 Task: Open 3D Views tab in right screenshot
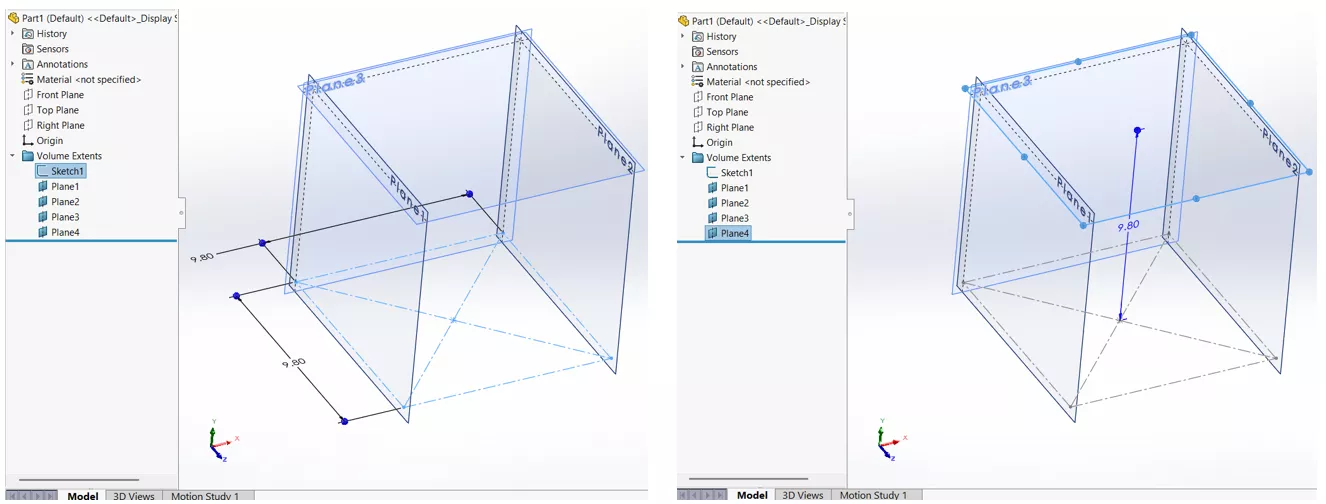tap(802, 496)
